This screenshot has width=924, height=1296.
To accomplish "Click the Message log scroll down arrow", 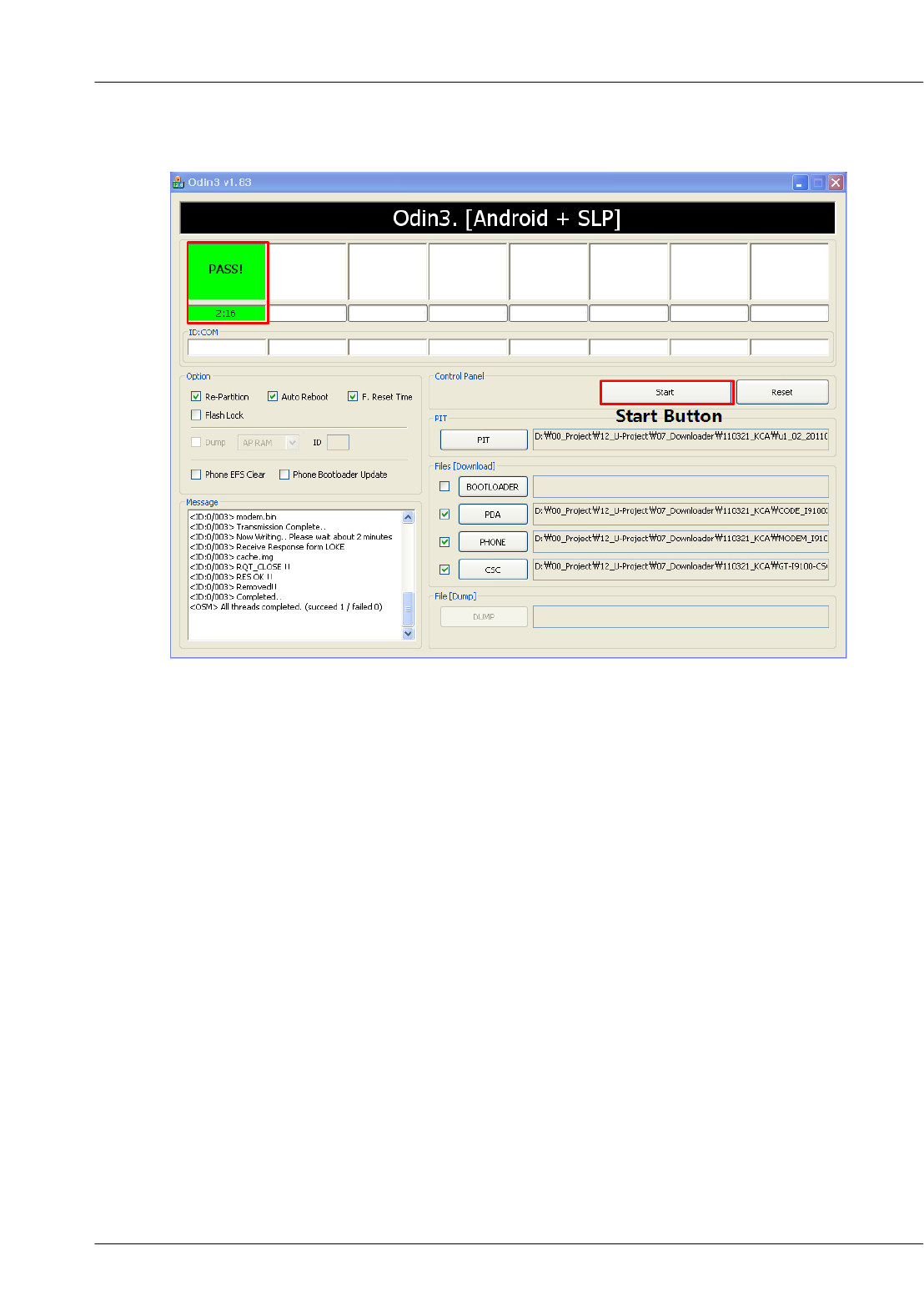I will (408, 634).
